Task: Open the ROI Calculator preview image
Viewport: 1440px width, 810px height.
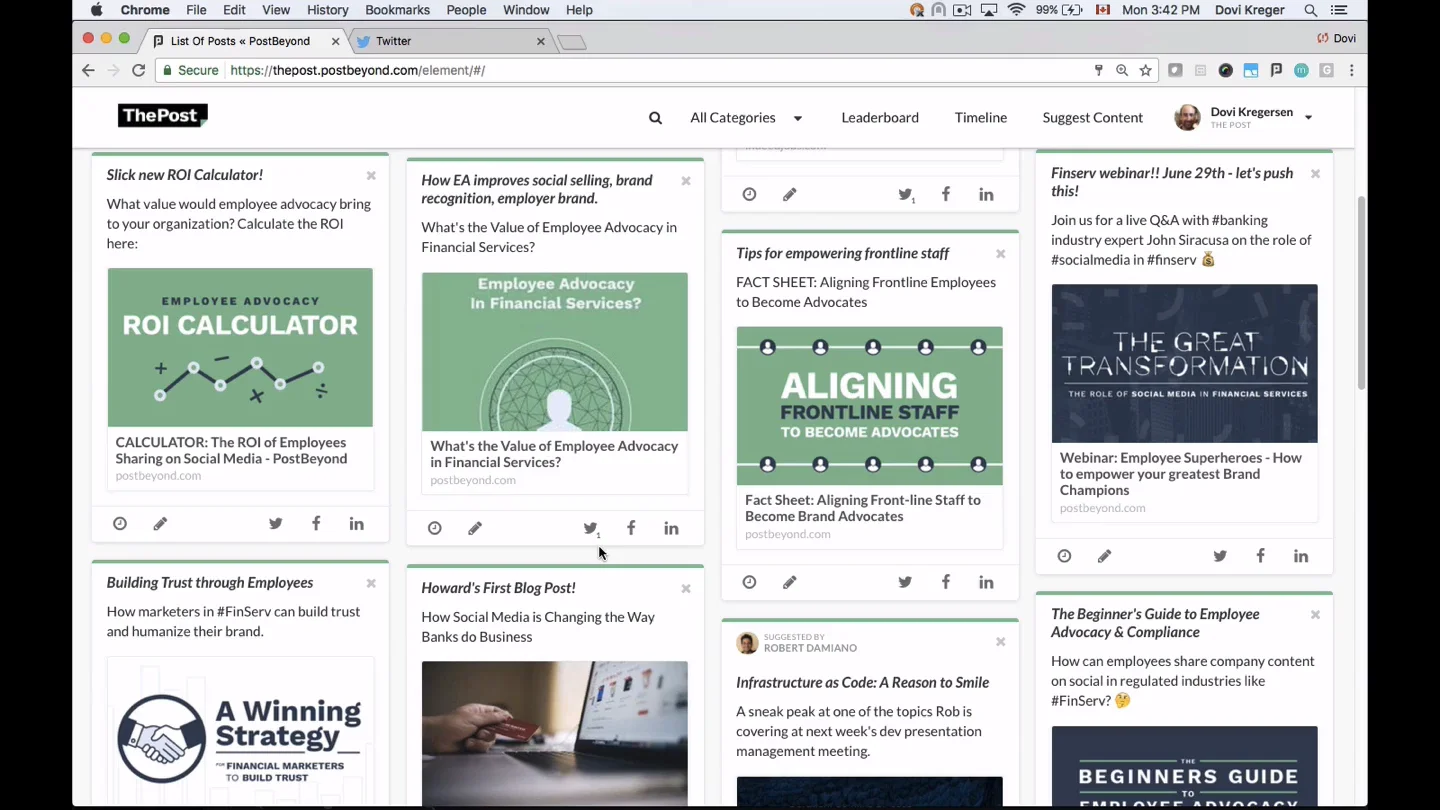Action: tap(240, 347)
